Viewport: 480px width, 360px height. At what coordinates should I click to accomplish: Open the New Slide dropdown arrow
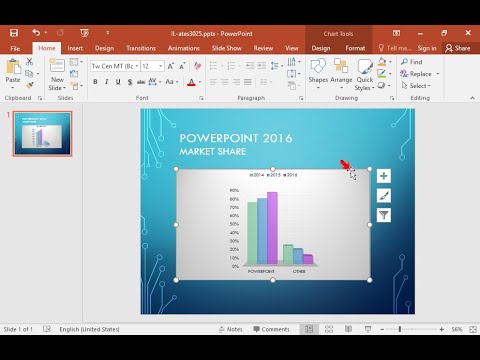tap(57, 88)
